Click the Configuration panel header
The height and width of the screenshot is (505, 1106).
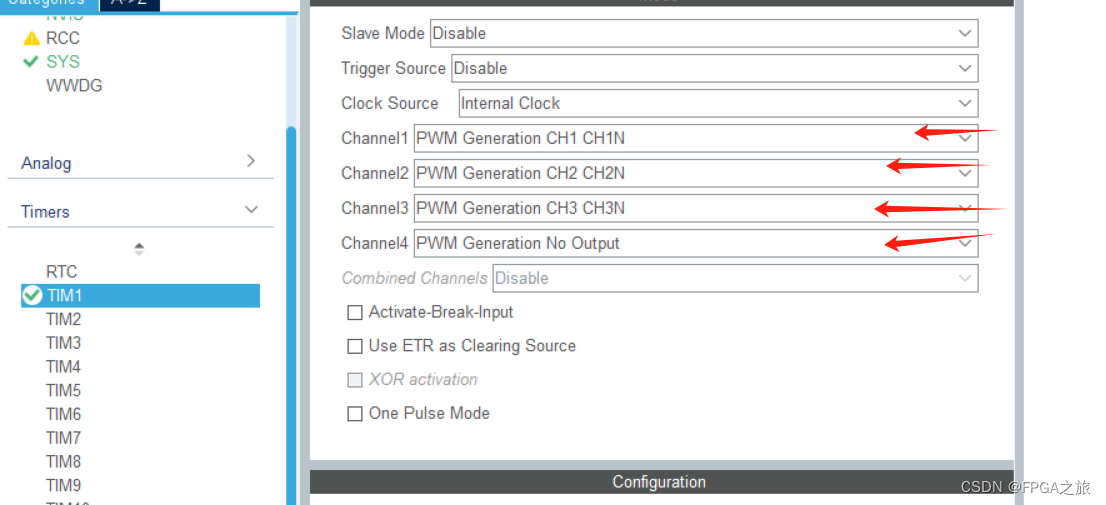tap(662, 482)
